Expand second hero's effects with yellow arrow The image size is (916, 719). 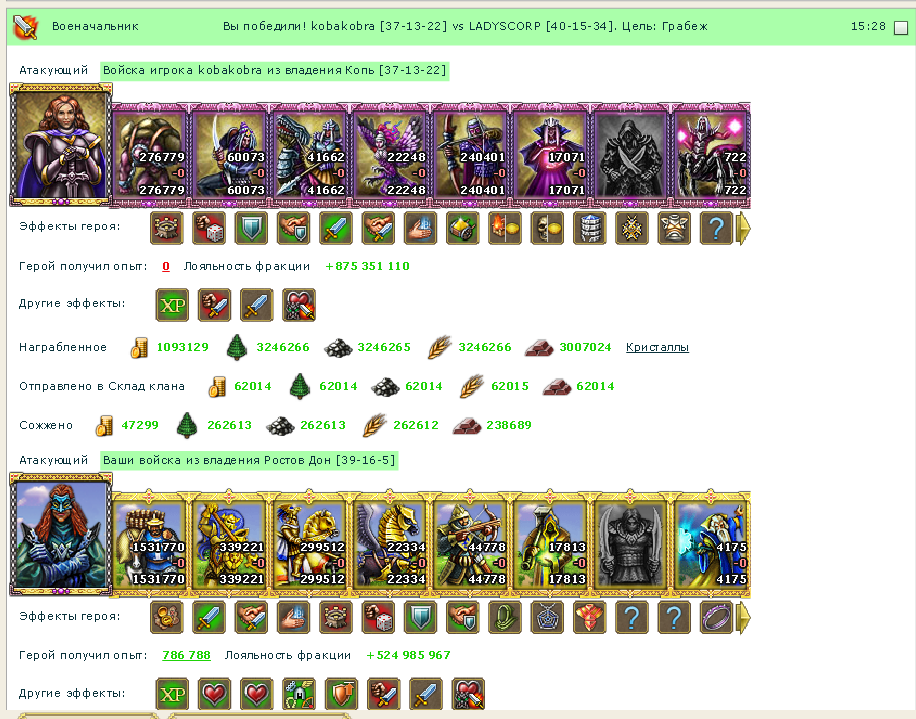[x=742, y=618]
